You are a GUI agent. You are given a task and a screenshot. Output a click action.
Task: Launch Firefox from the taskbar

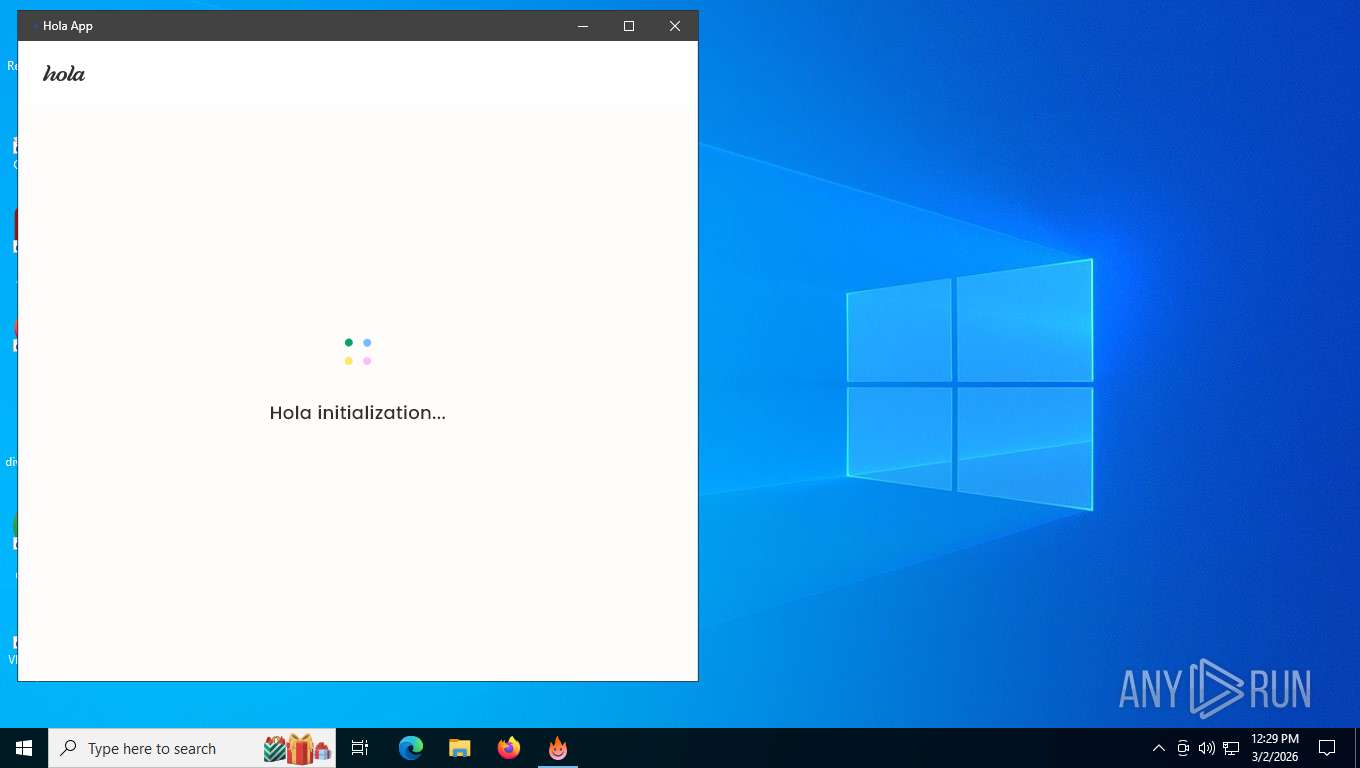click(x=509, y=748)
